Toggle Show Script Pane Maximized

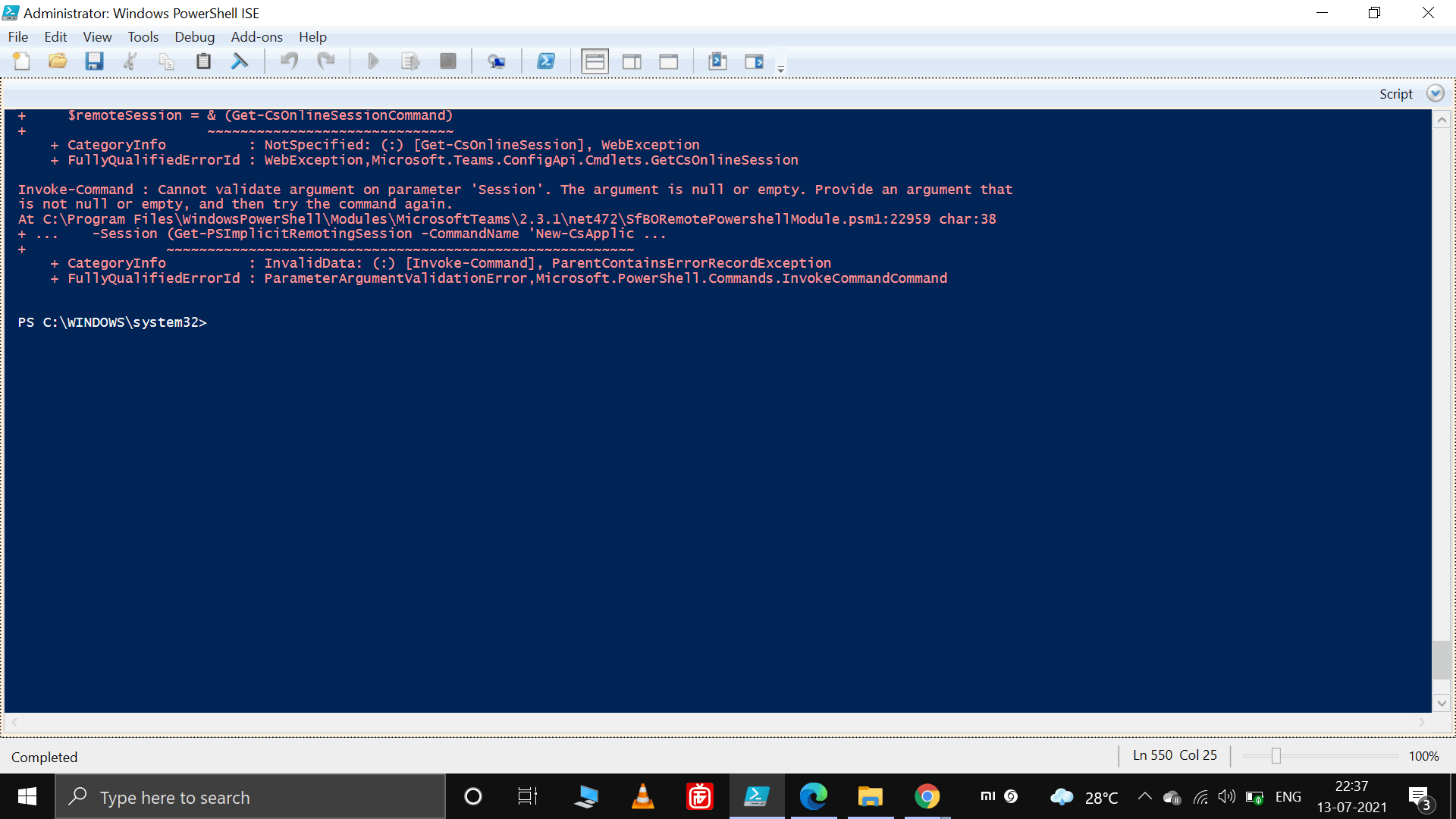tap(668, 61)
